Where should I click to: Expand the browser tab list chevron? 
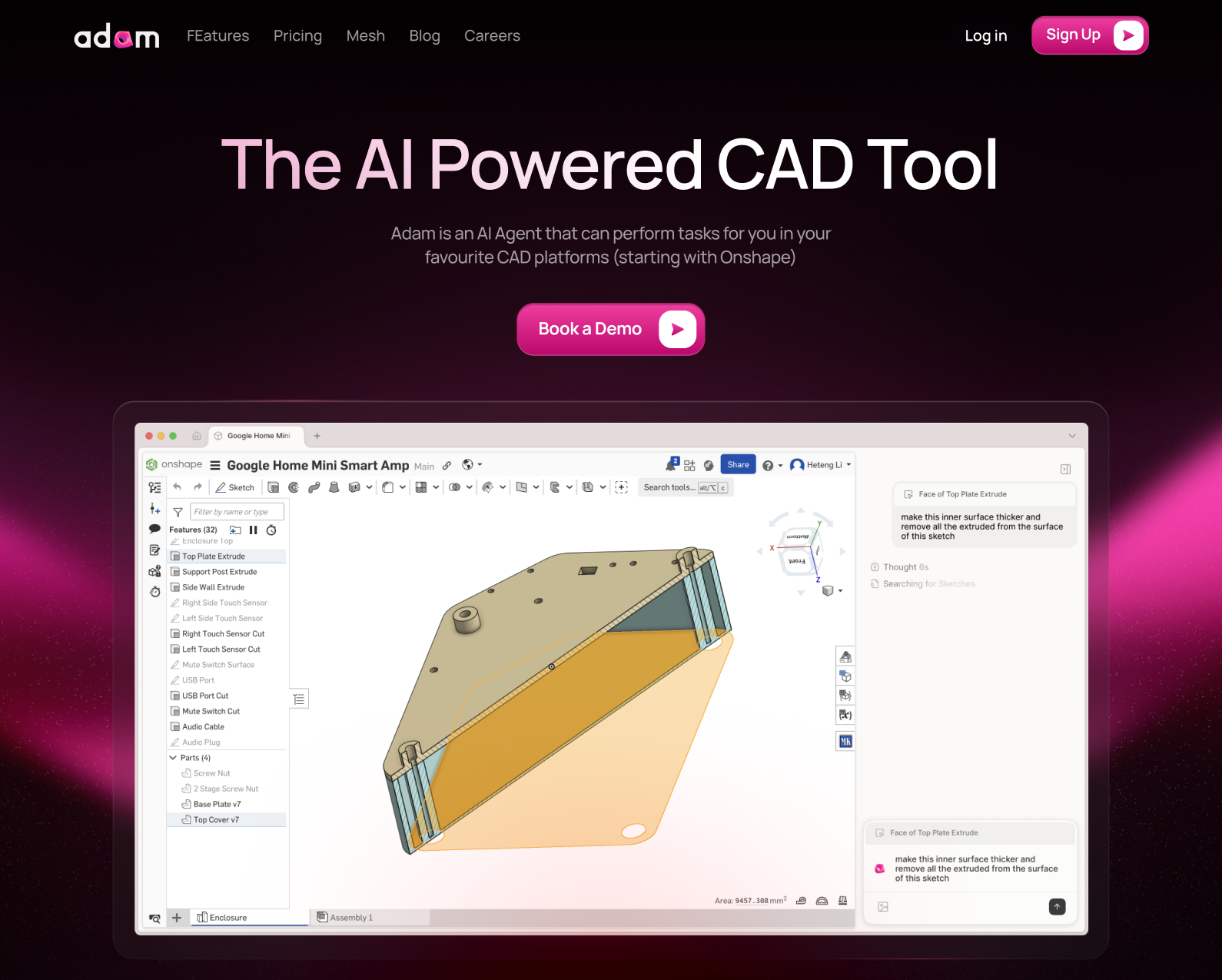tap(1072, 436)
